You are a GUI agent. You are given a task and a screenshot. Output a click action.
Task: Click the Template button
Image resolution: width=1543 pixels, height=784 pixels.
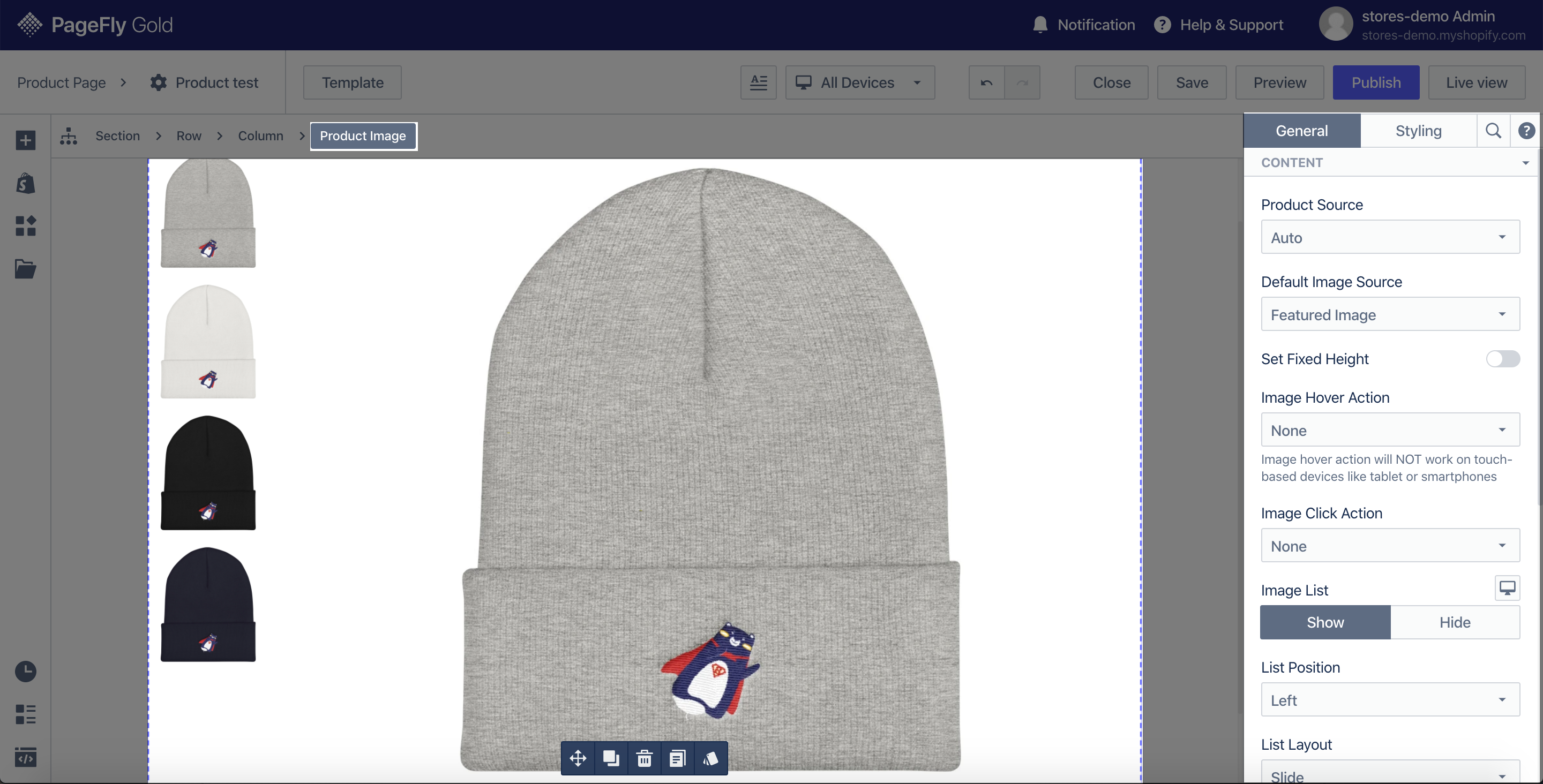pyautogui.click(x=352, y=82)
